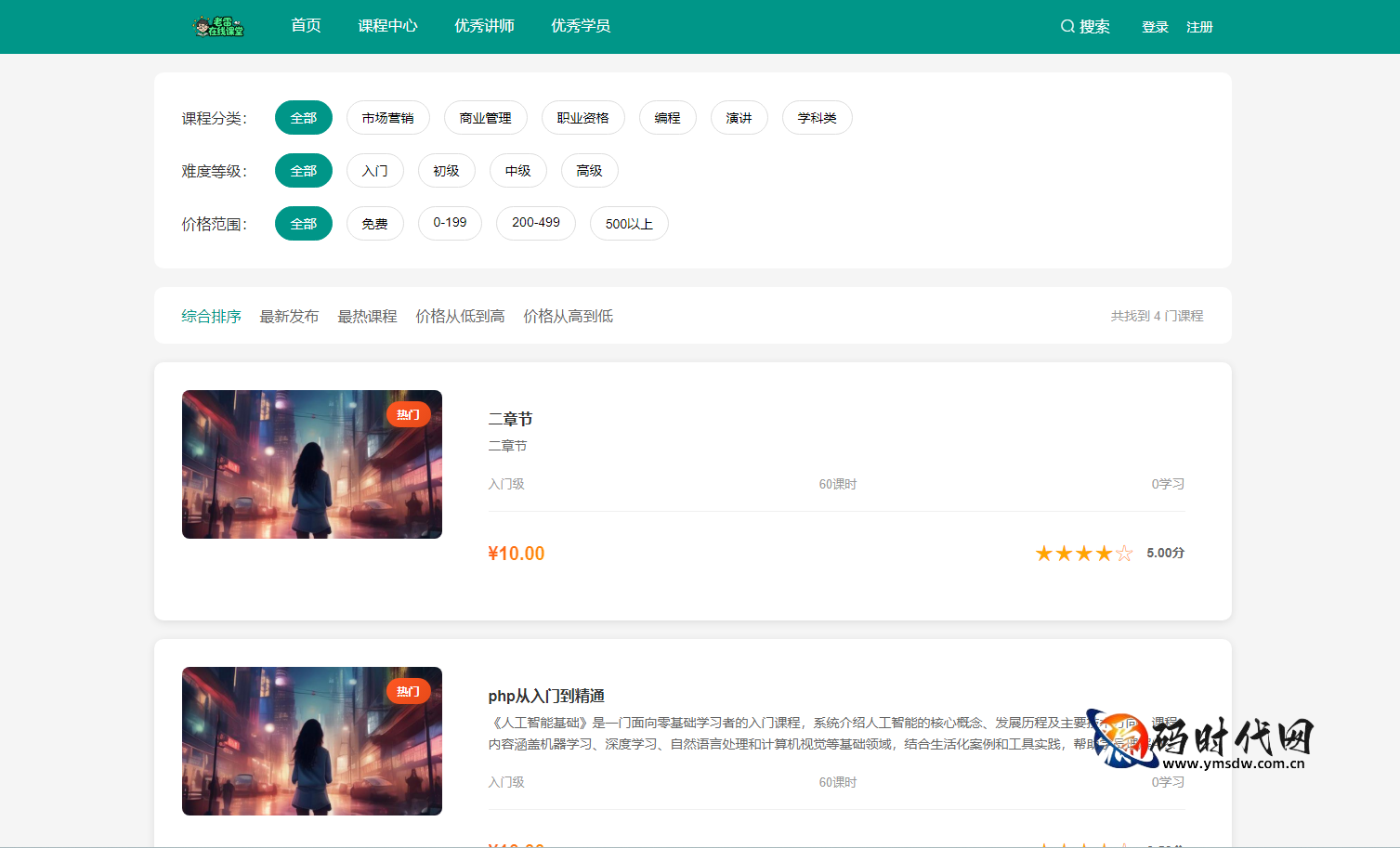
Task: Open php从入门到精通 course title
Action: tap(546, 696)
